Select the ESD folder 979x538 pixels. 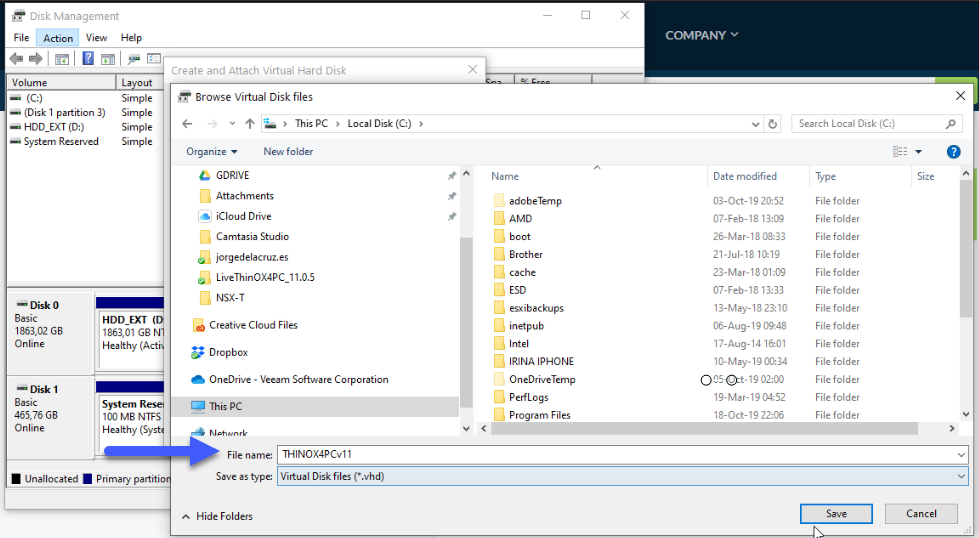point(518,290)
